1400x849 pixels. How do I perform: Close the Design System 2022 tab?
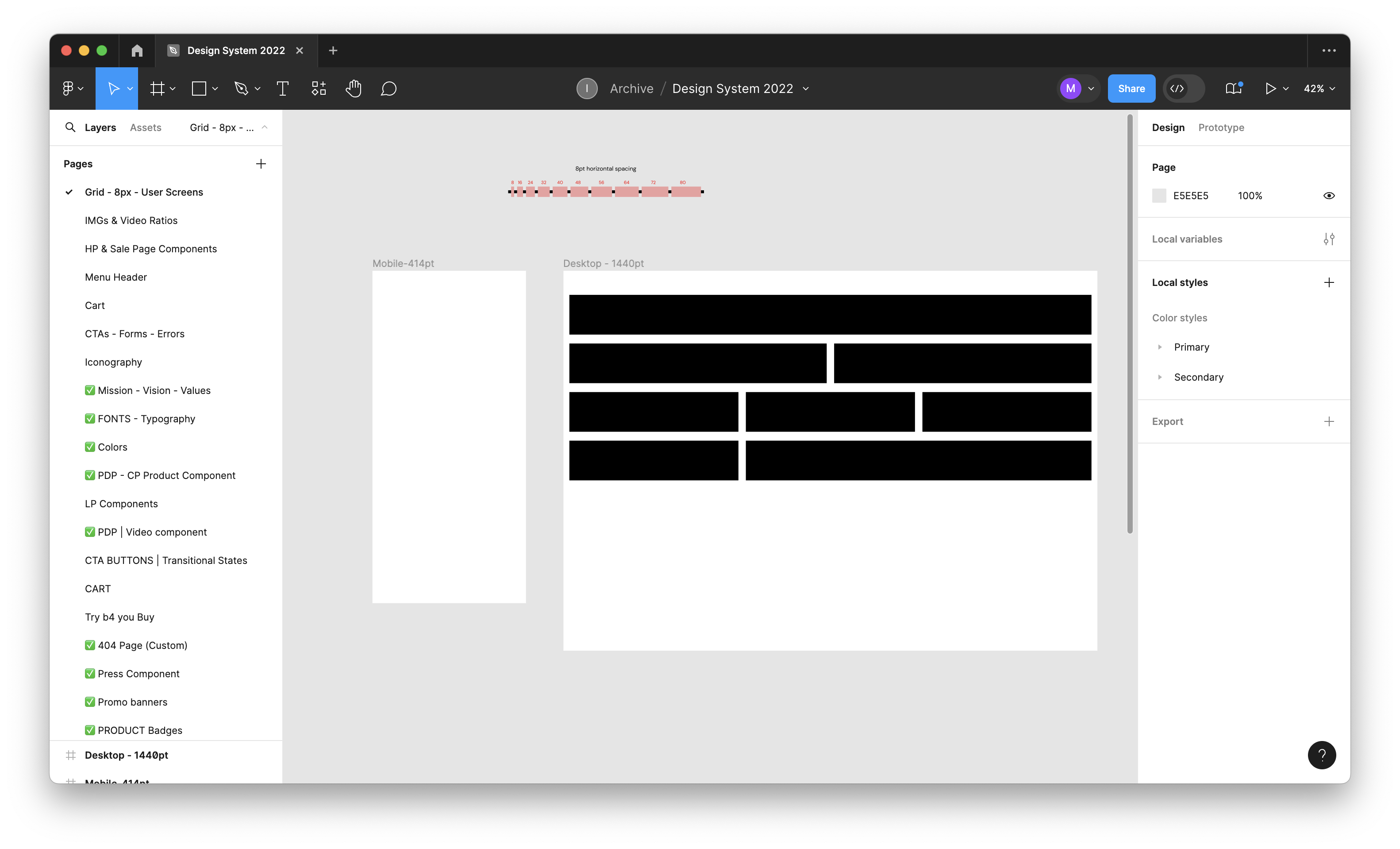tap(300, 50)
